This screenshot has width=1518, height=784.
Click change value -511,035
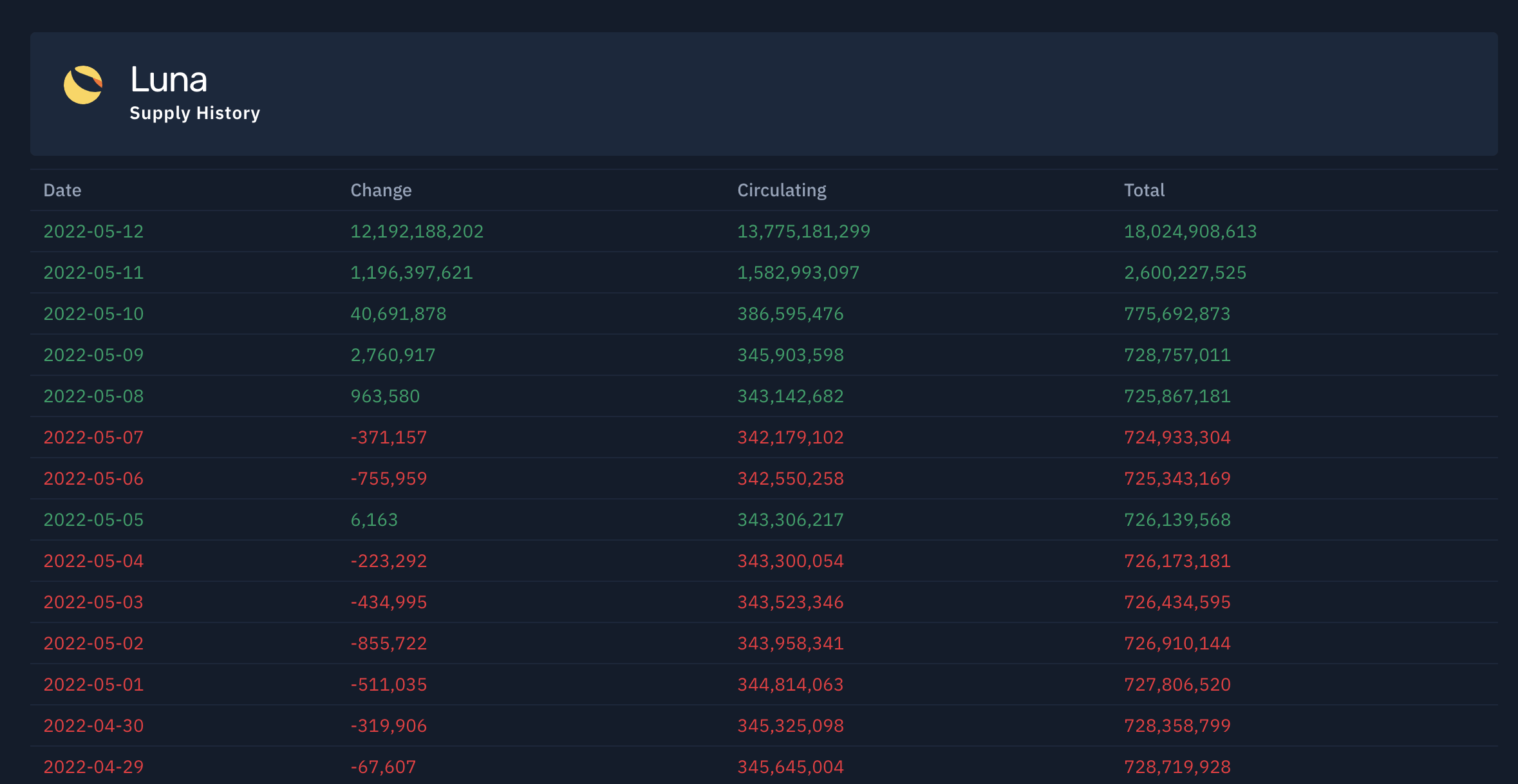[389, 685]
